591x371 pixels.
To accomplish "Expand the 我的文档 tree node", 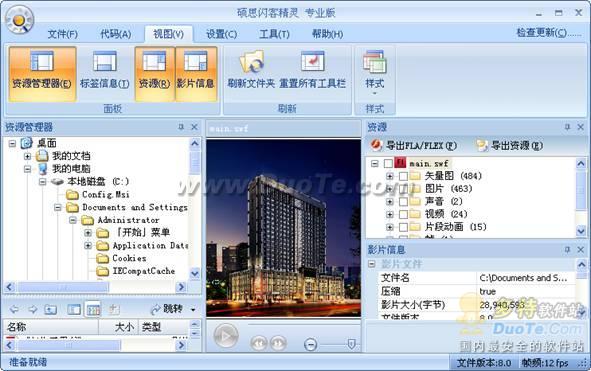I will click(x=27, y=156).
